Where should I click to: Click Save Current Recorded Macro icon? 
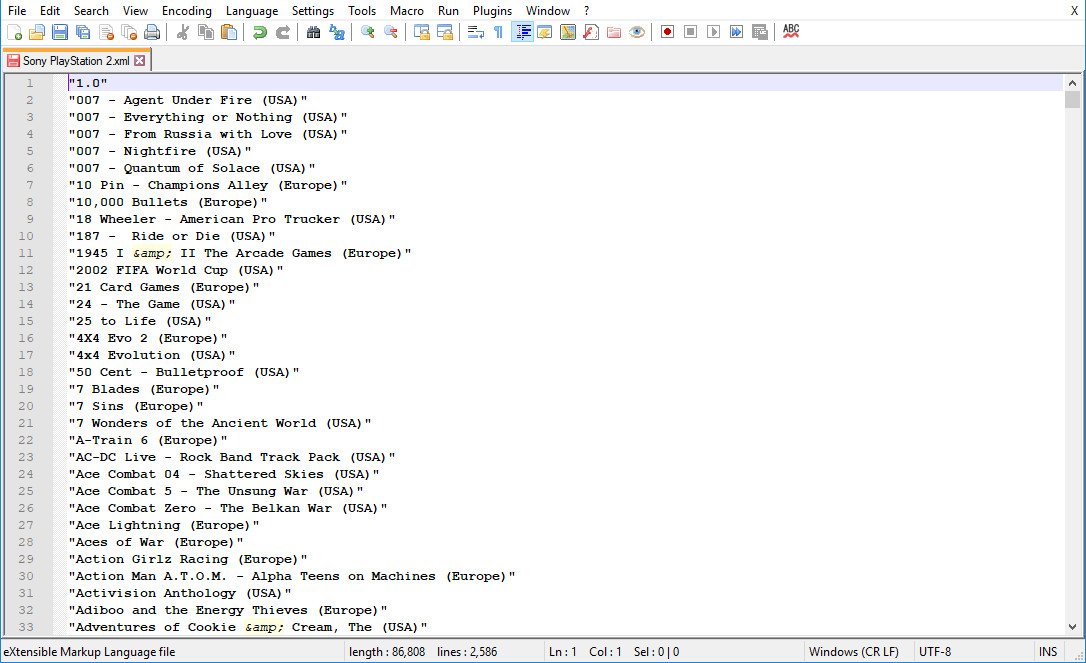[x=759, y=32]
